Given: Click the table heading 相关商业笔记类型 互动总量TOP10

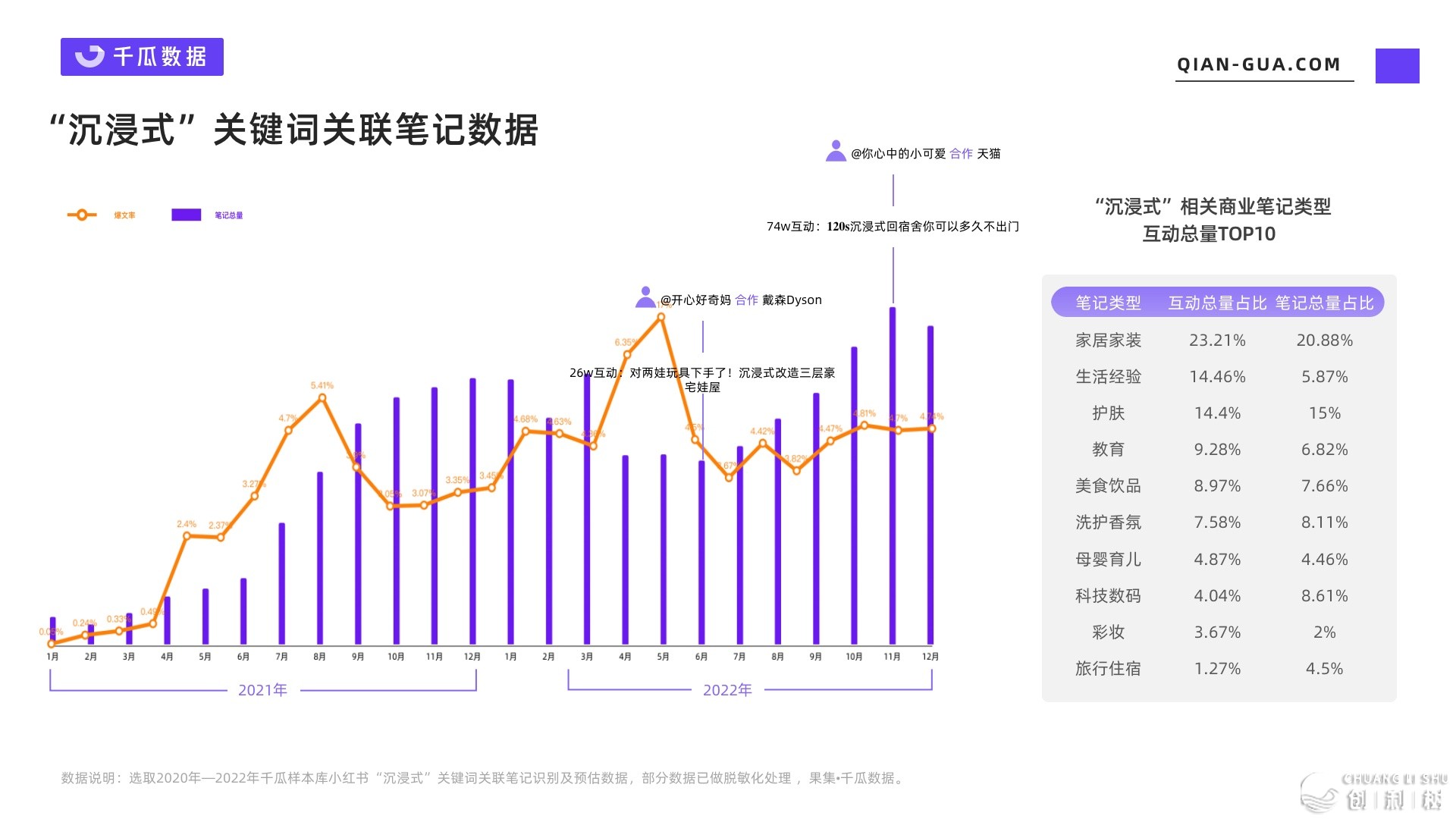Looking at the screenshot, I should click(1212, 220).
